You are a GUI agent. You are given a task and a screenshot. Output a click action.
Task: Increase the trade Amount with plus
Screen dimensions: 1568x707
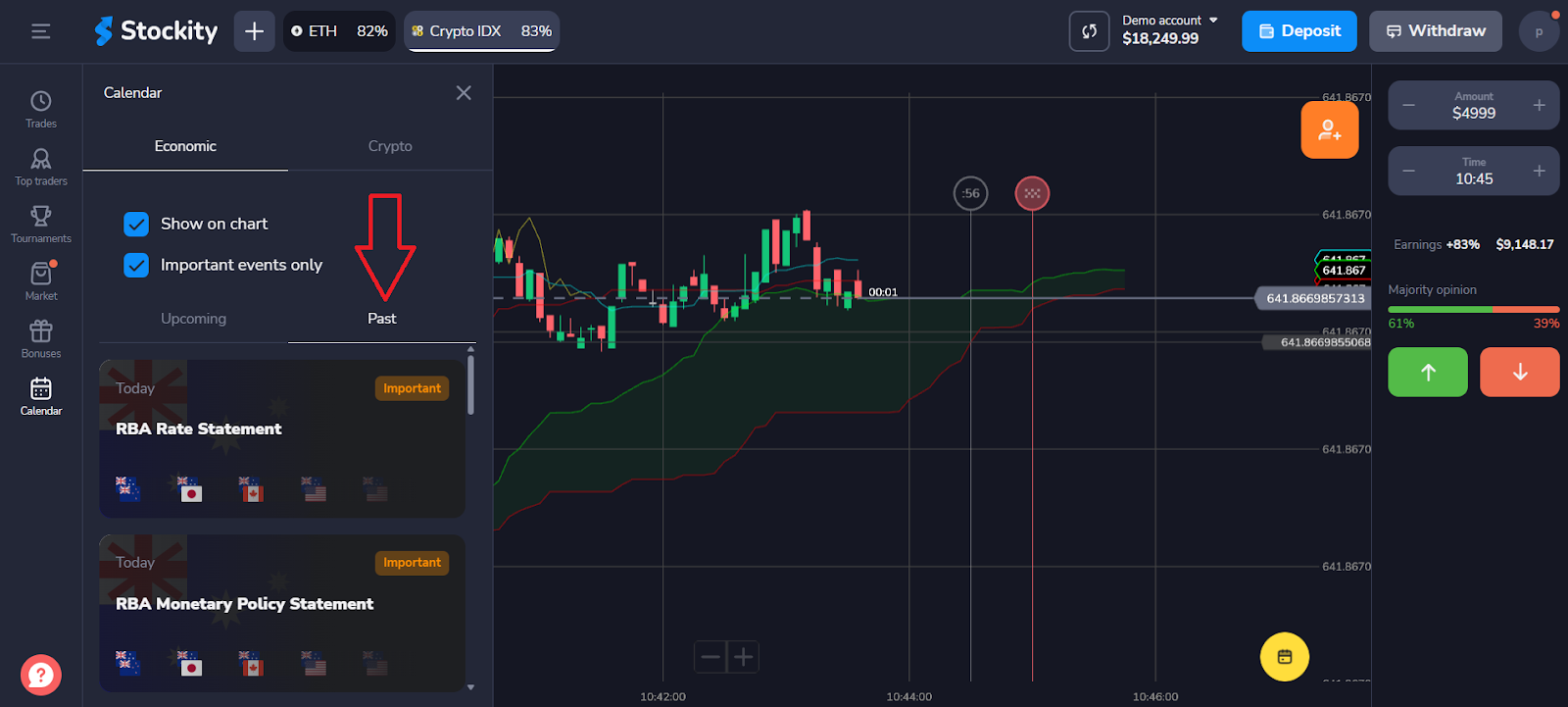point(1539,105)
